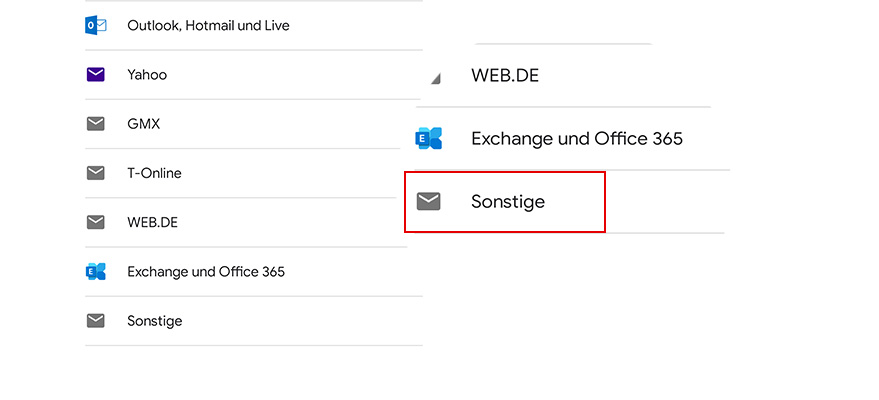Click the Outlook icon in the left list
This screenshot has width=879, height=400.
click(96, 25)
